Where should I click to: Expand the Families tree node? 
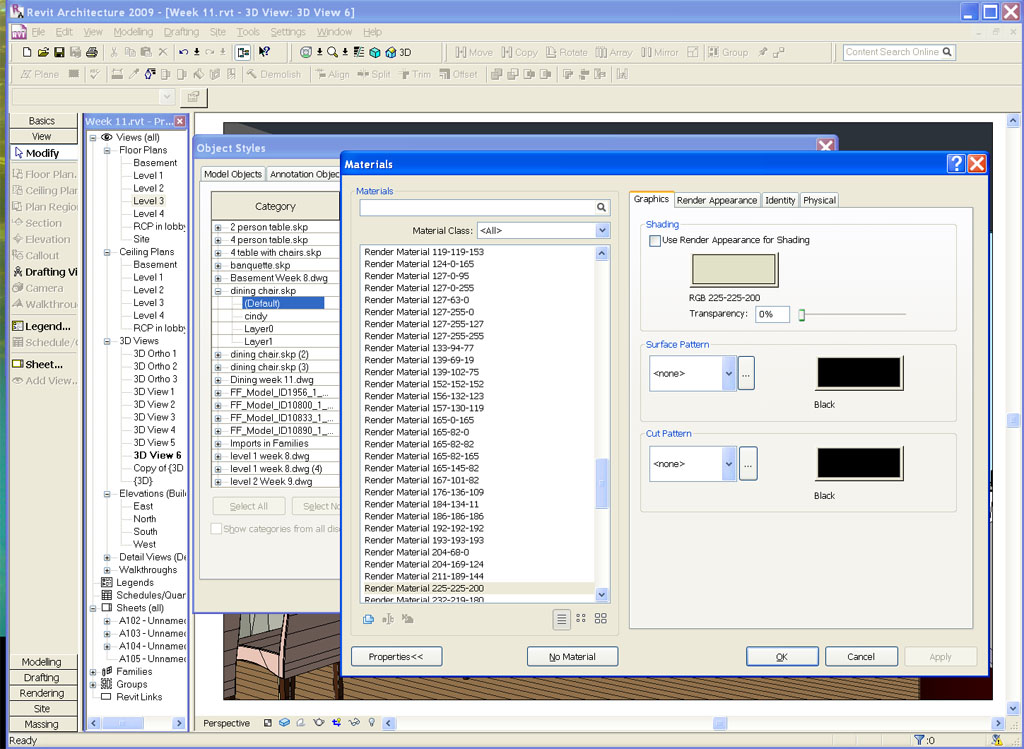(93, 672)
